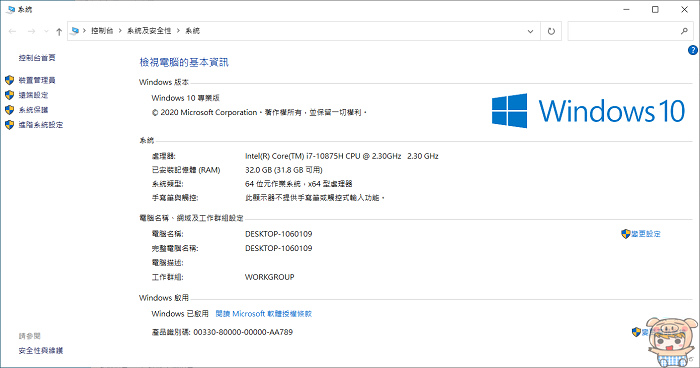Viewport: 700px width, 368px height.
Task: Select 控制台 breadcrumb in address bar
Action: pyautogui.click(x=102, y=31)
